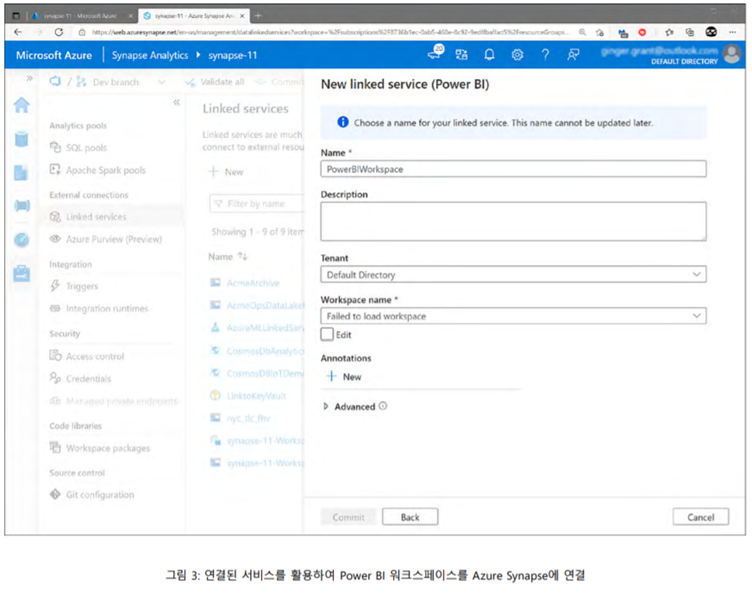Open the Monitor hub gauge icon
Image resolution: width=752 pixels, height=593 pixels.
(x=22, y=239)
